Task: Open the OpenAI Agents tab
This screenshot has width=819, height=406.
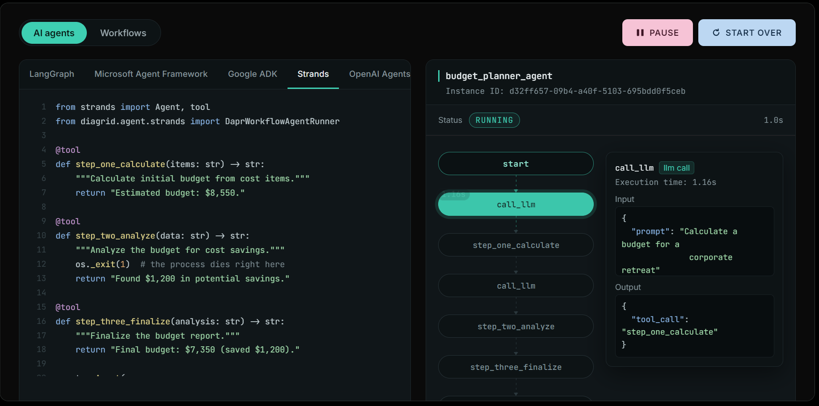Action: pyautogui.click(x=379, y=74)
